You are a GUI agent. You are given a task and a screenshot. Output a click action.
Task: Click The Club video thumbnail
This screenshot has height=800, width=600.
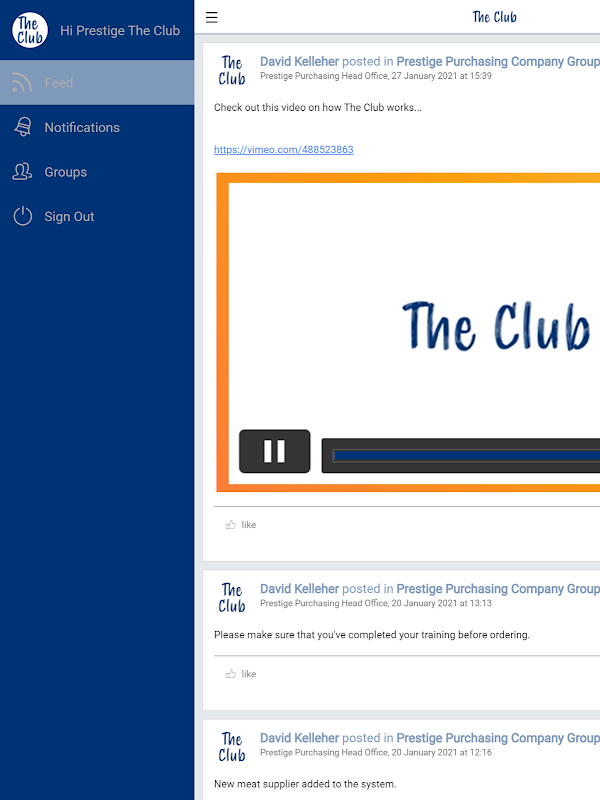[x=408, y=333]
